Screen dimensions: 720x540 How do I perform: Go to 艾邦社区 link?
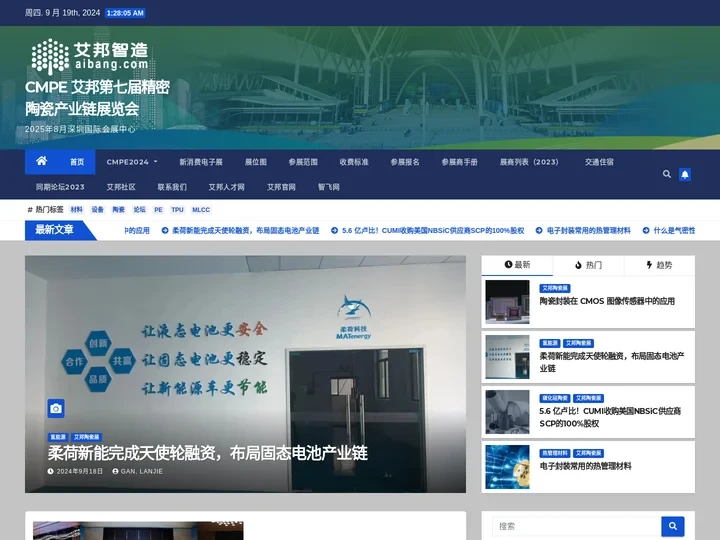point(121,187)
